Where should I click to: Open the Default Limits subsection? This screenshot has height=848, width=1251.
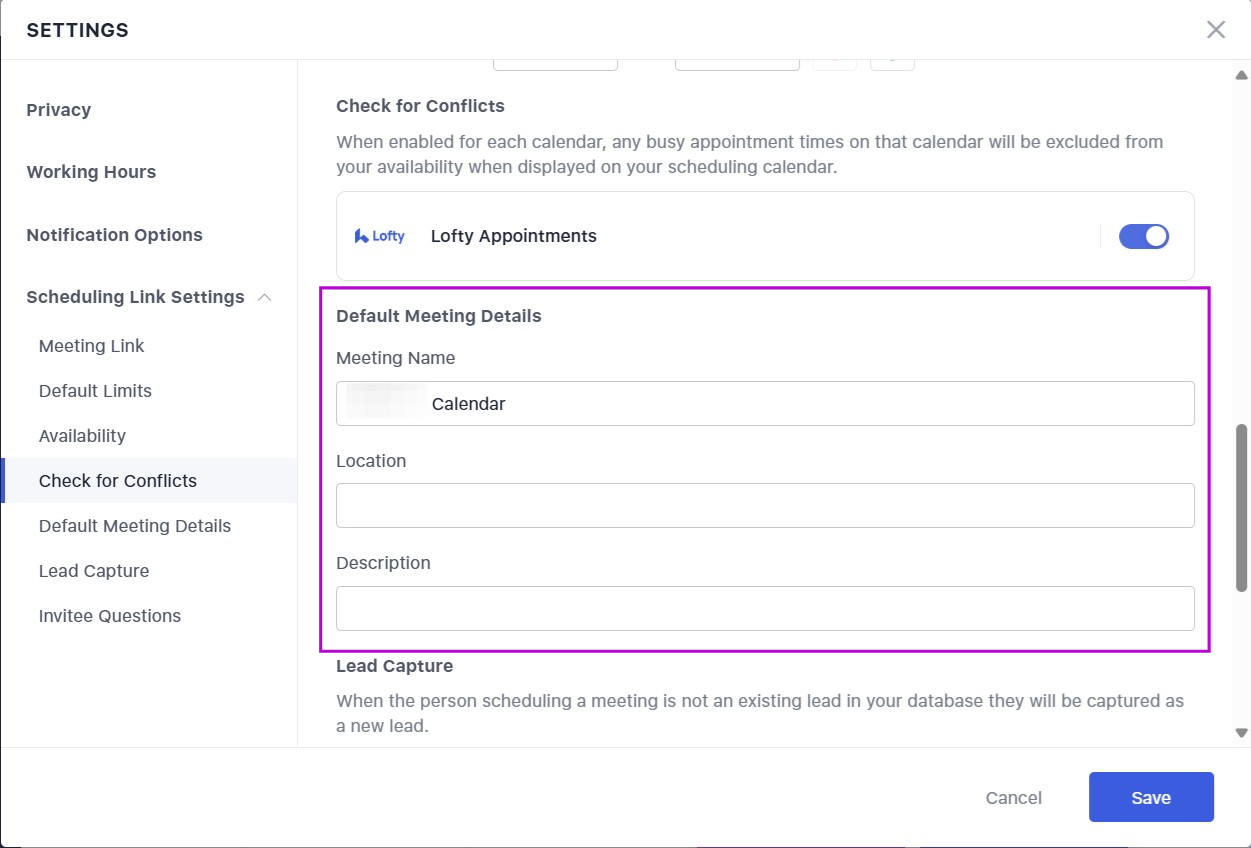tap(95, 391)
